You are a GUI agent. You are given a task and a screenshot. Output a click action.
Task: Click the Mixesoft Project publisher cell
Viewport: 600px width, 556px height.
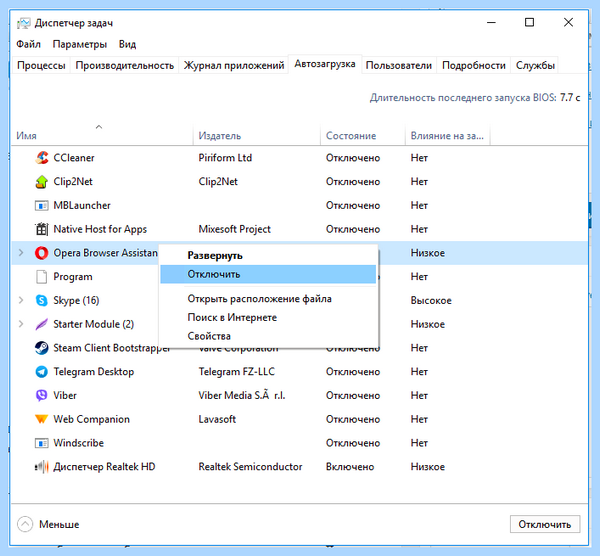click(x=234, y=229)
